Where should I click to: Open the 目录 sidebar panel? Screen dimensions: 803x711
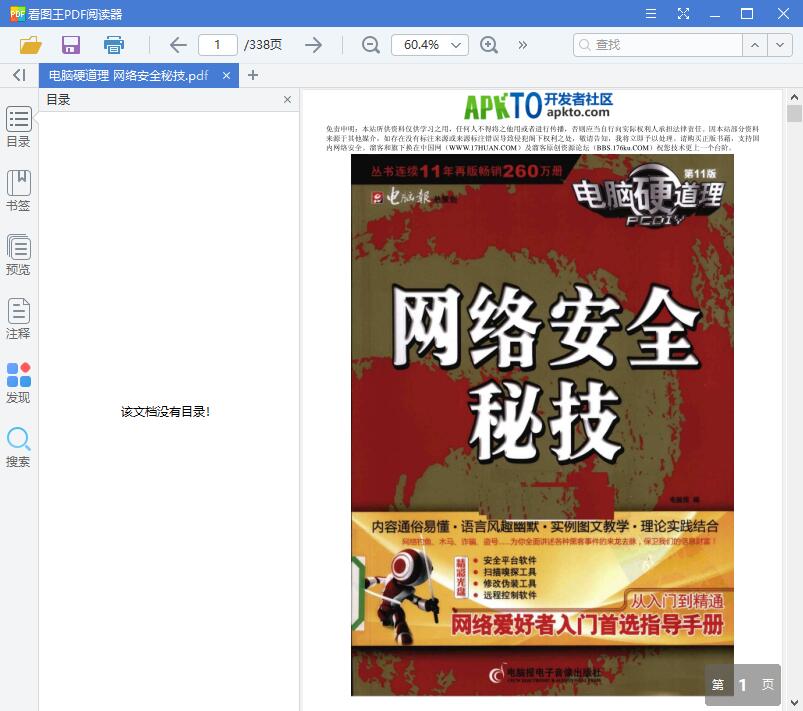tap(18, 127)
